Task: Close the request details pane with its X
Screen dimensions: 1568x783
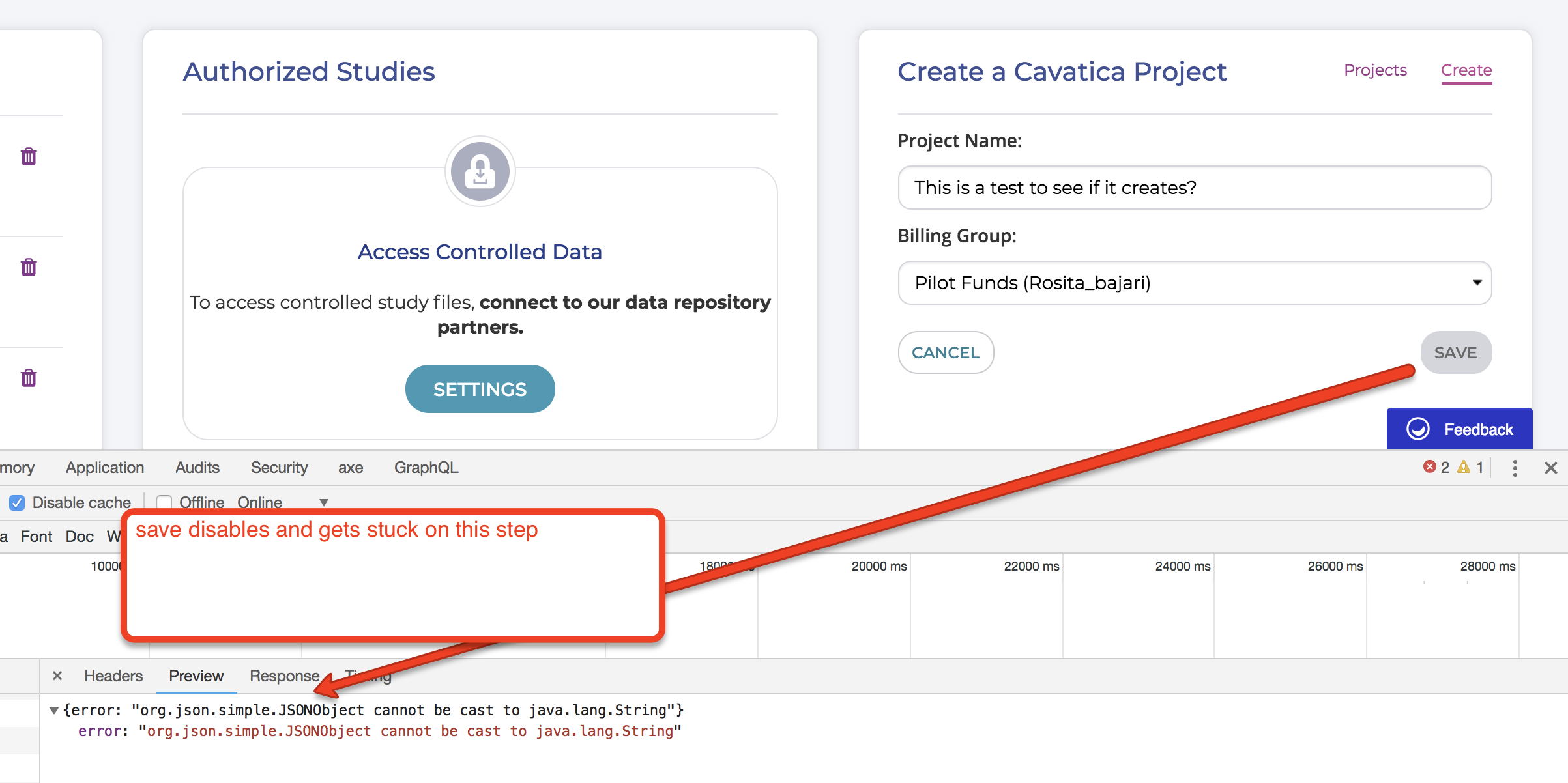Action: (57, 676)
